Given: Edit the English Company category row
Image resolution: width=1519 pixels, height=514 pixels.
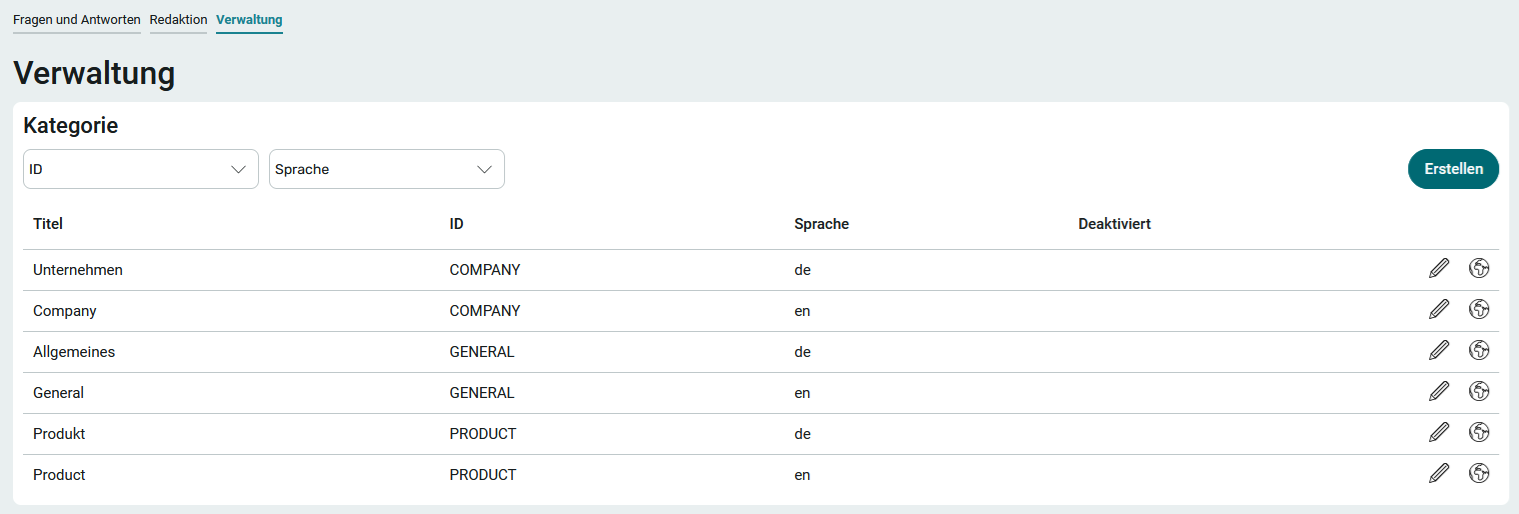Looking at the screenshot, I should click(x=1439, y=310).
